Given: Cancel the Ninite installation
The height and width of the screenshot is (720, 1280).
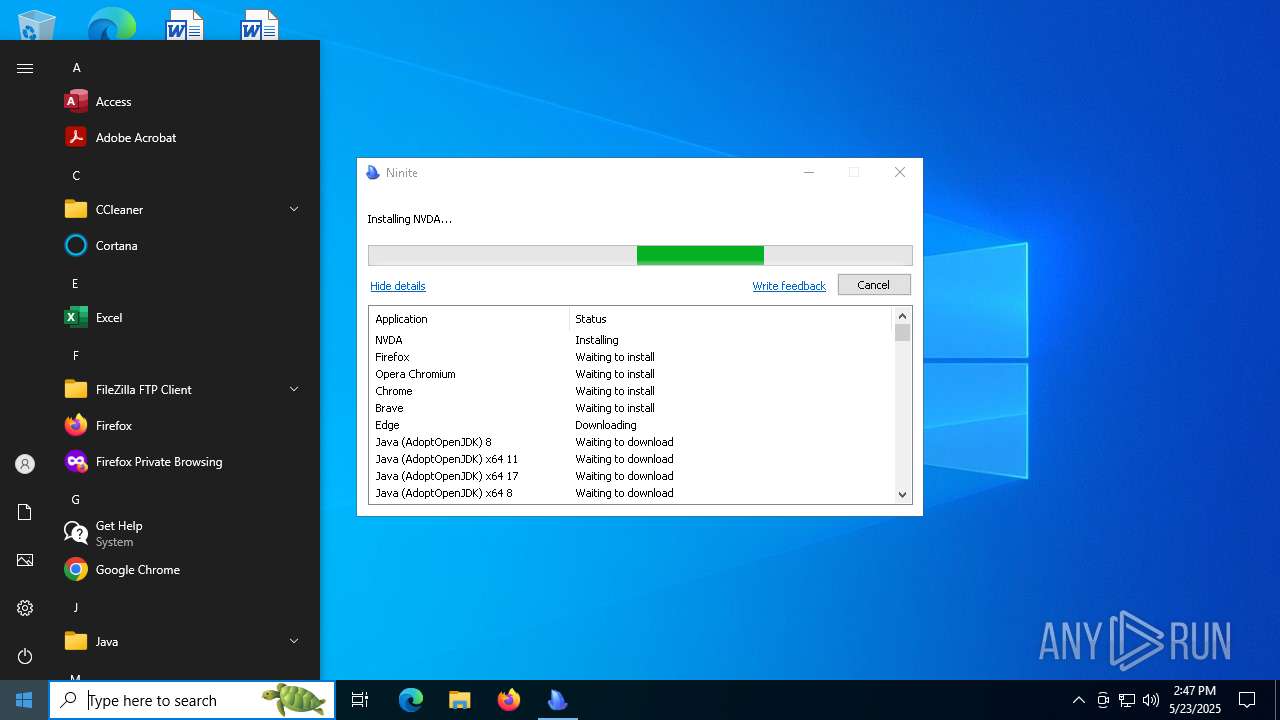Looking at the screenshot, I should (x=873, y=285).
